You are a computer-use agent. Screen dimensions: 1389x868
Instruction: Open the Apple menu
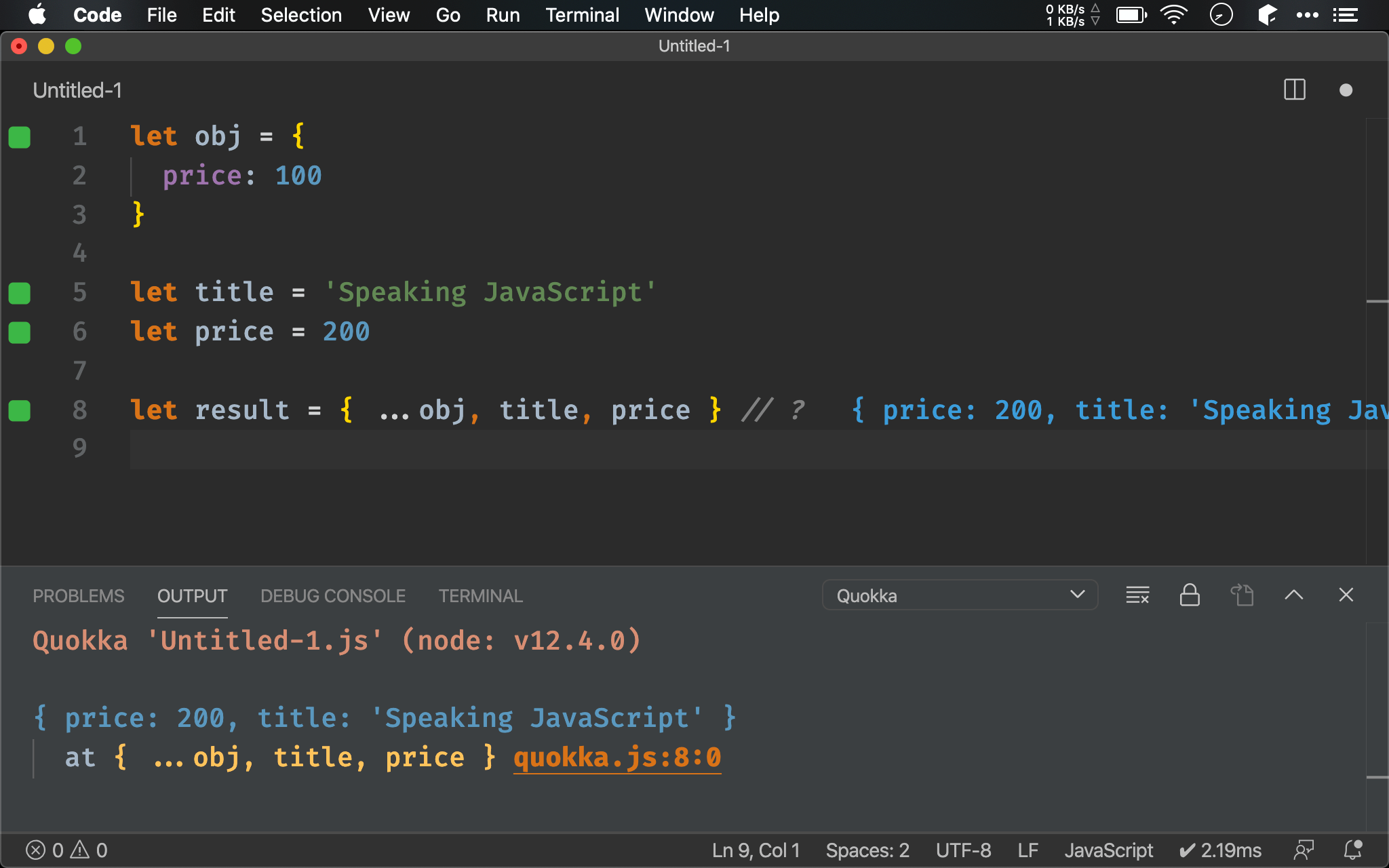click(37, 15)
